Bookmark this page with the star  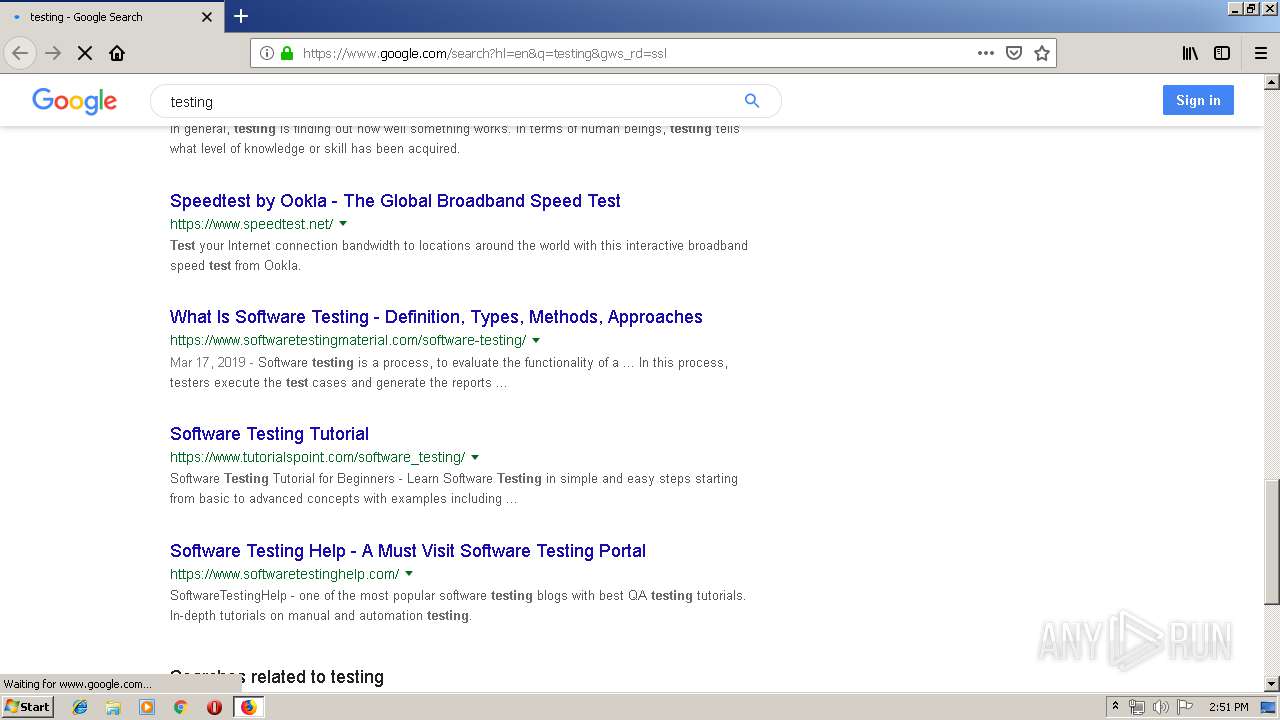coord(1042,53)
